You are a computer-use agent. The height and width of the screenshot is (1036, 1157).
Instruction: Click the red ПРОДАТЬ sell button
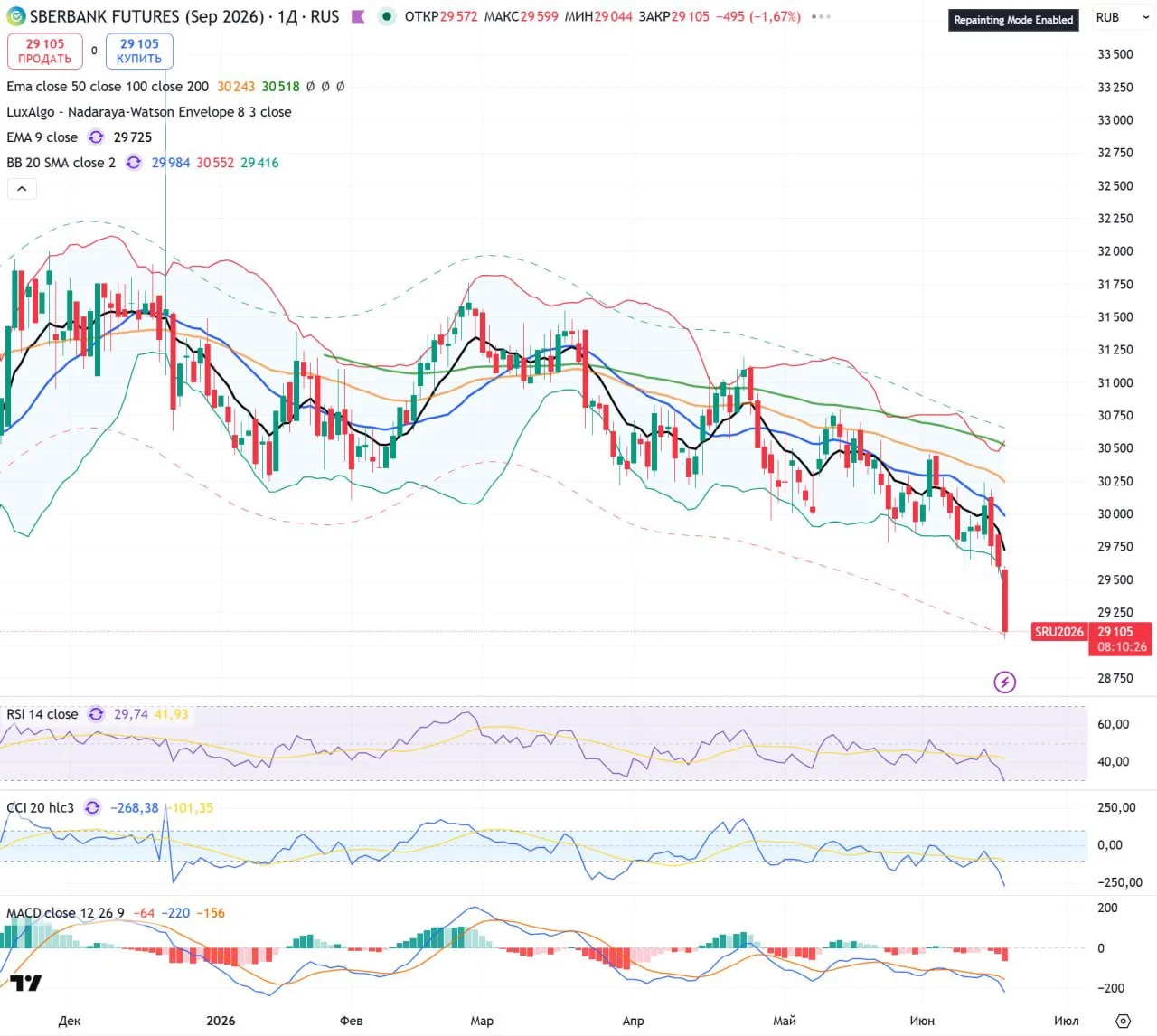(44, 52)
